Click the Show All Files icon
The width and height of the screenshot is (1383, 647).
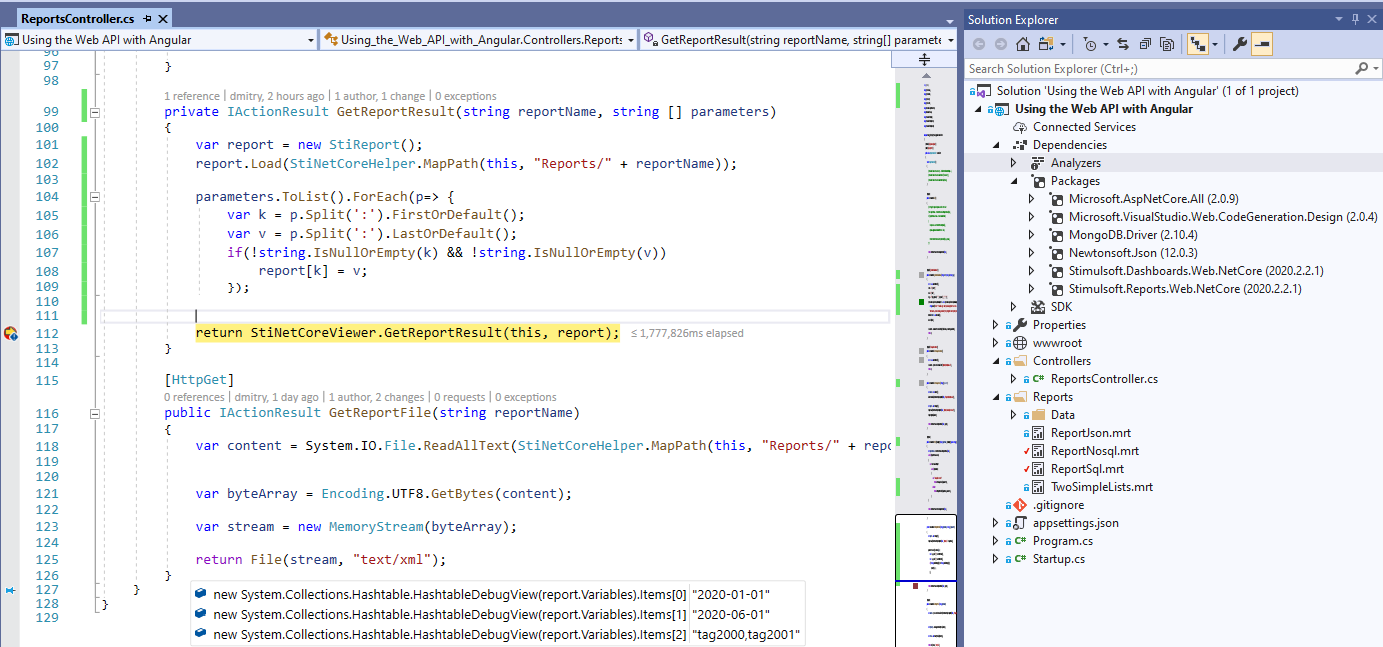tap(1167, 44)
